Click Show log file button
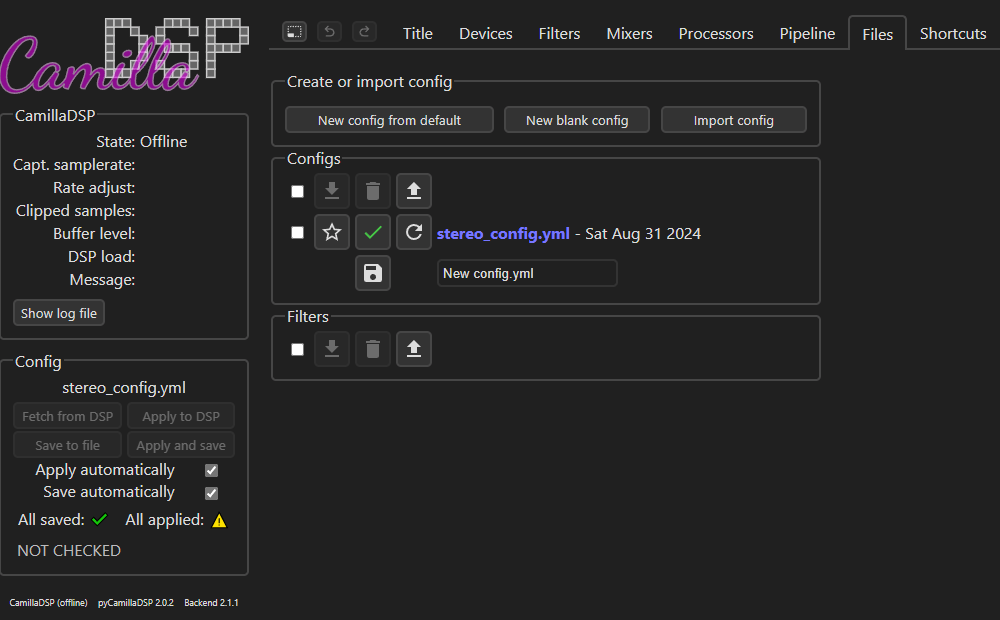Screen dimensions: 1000x620 [x=59, y=313]
